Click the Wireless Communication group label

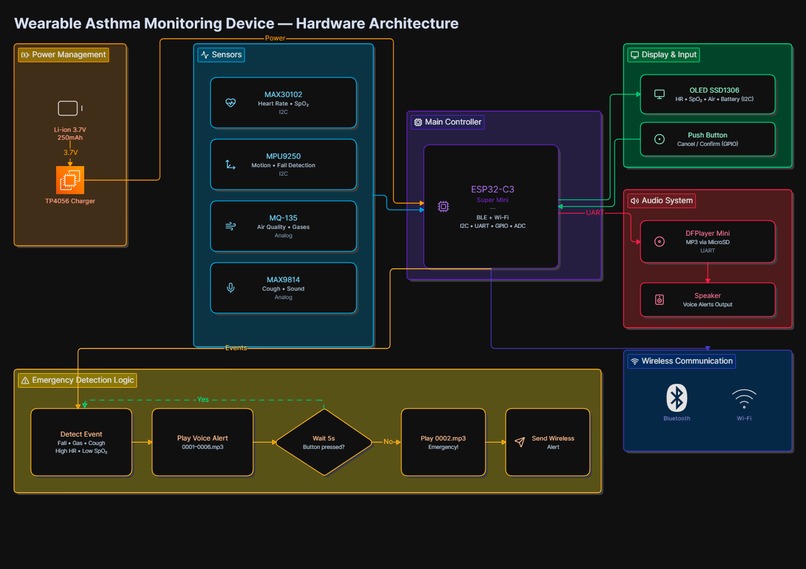pos(687,361)
